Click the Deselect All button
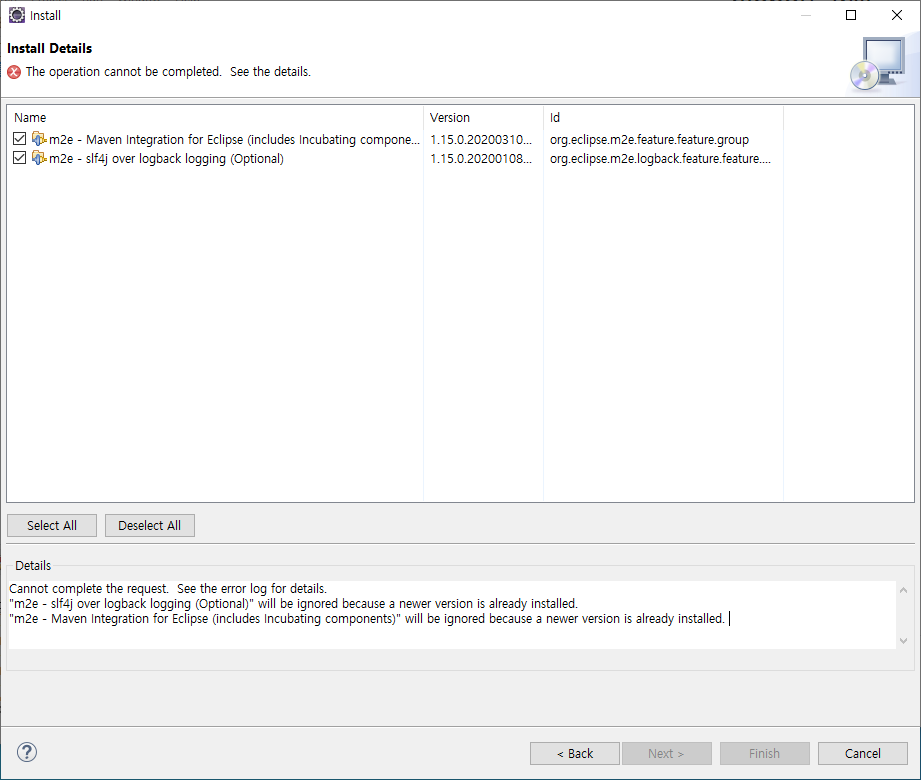 point(150,525)
